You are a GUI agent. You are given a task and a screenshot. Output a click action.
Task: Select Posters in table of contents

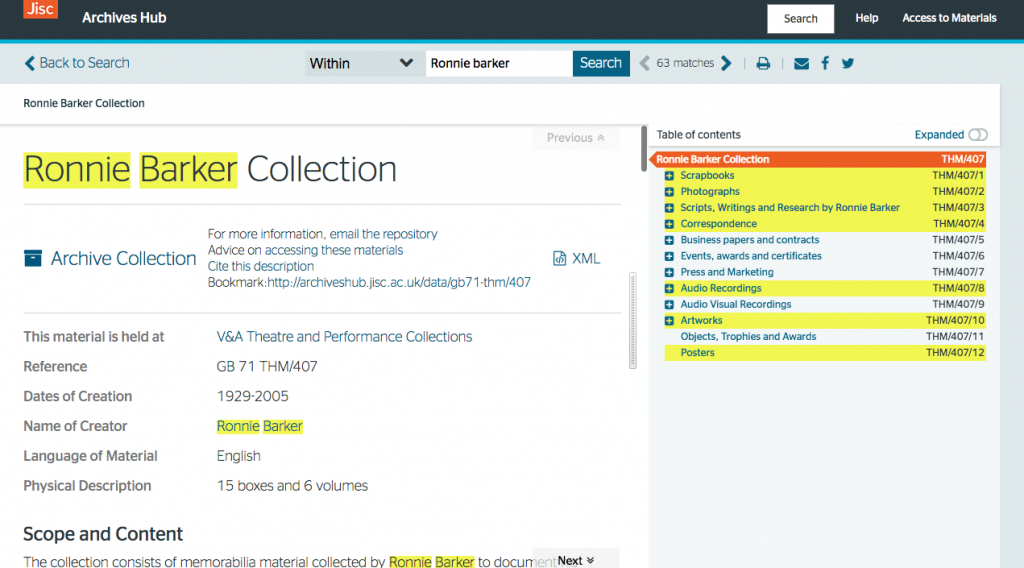[697, 353]
